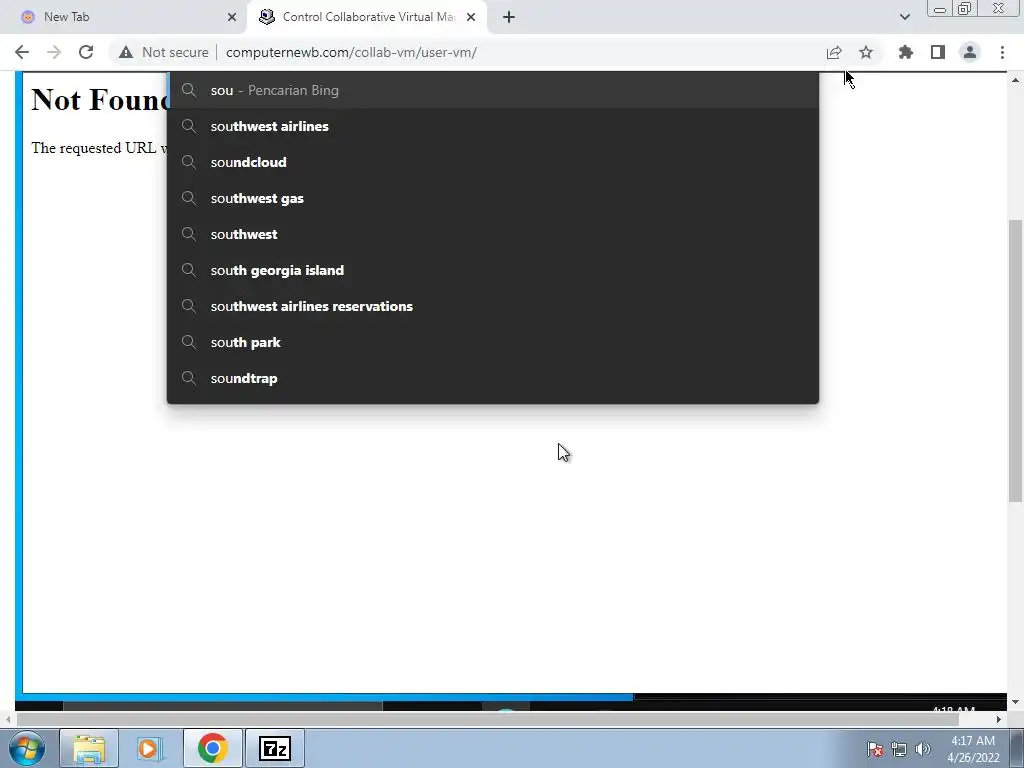
Task: Select 'southwest gas' suggestion
Action: [493, 198]
